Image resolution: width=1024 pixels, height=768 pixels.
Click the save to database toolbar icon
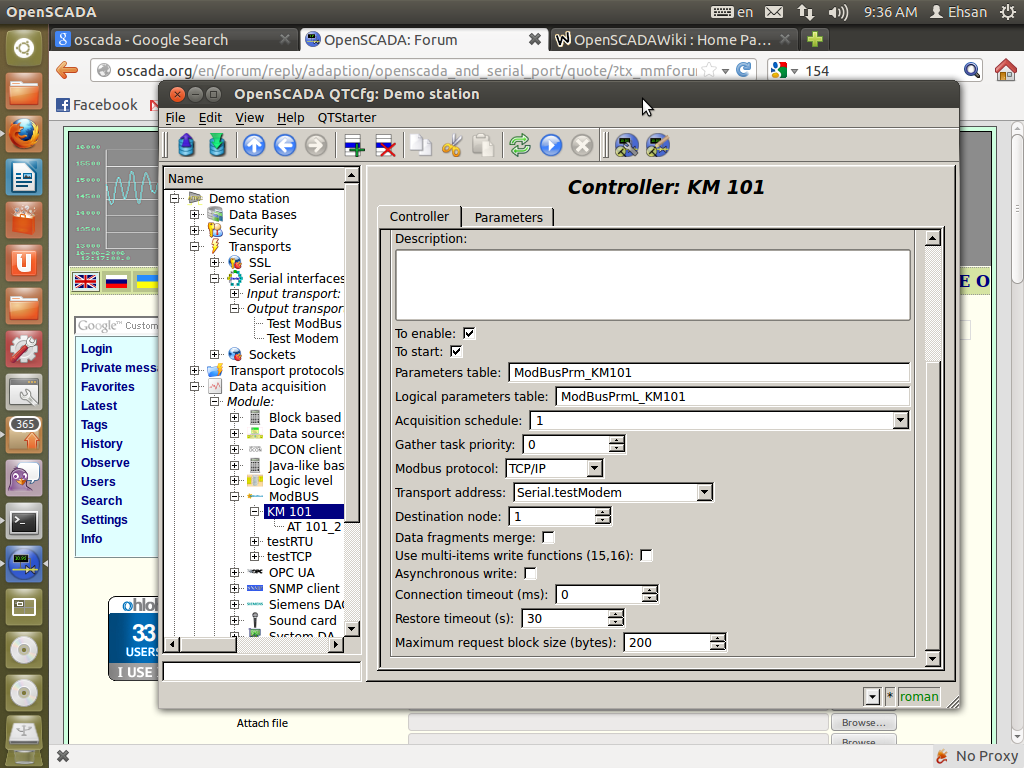tap(217, 146)
